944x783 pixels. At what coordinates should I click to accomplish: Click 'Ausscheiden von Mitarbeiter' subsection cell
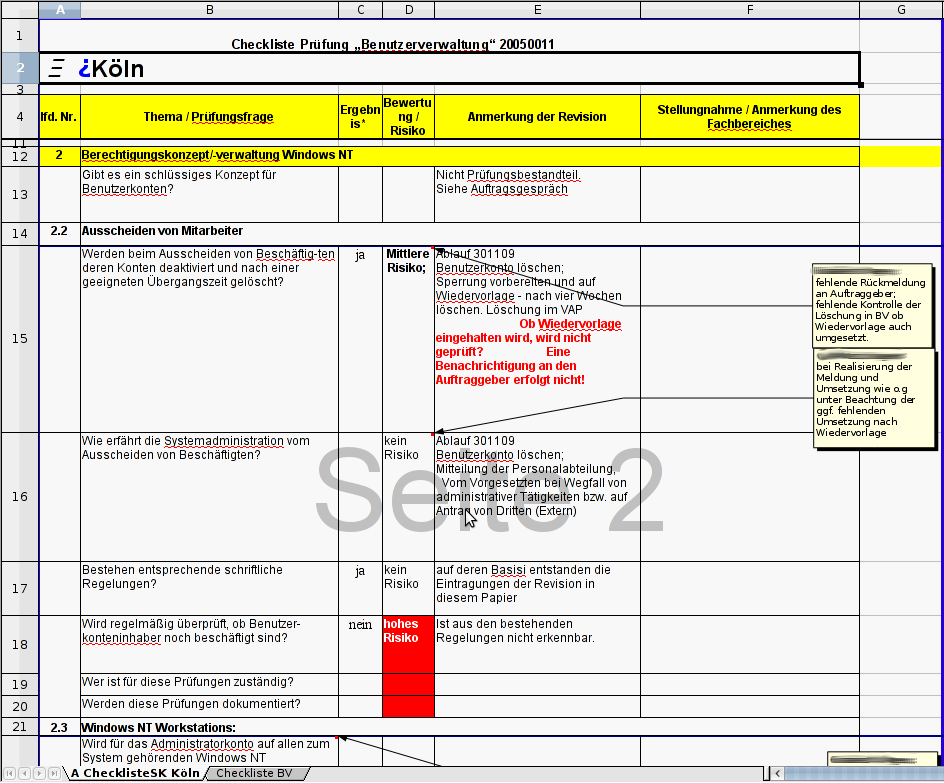pyautogui.click(x=470, y=234)
